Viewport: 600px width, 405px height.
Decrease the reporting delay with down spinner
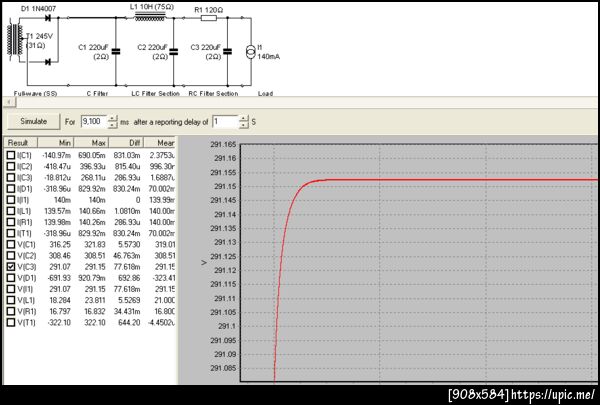click(x=244, y=125)
